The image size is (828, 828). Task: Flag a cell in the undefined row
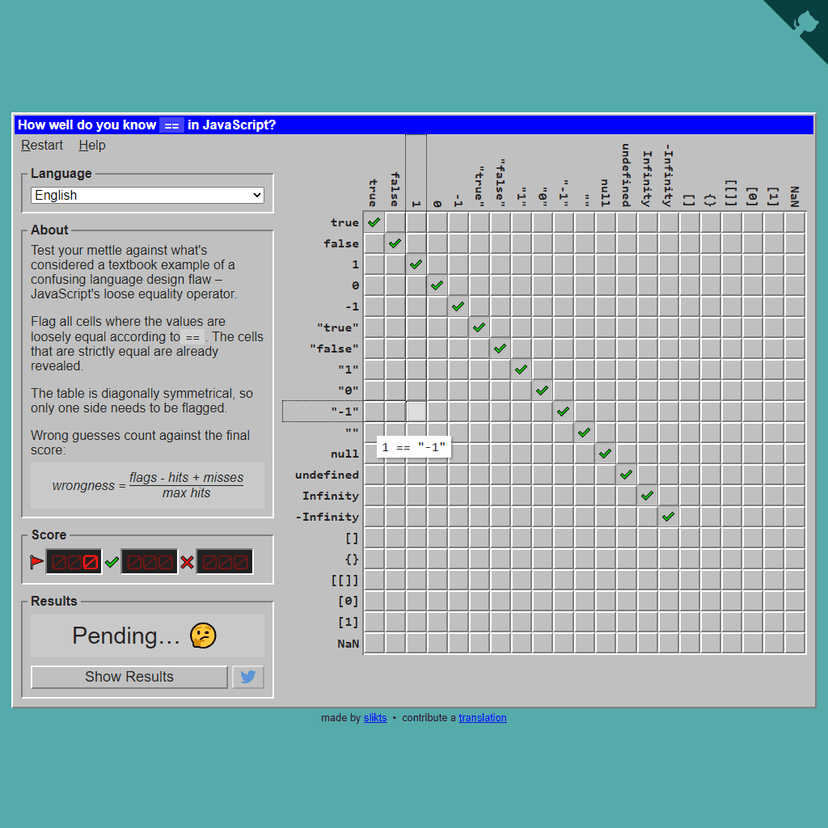(x=373, y=474)
